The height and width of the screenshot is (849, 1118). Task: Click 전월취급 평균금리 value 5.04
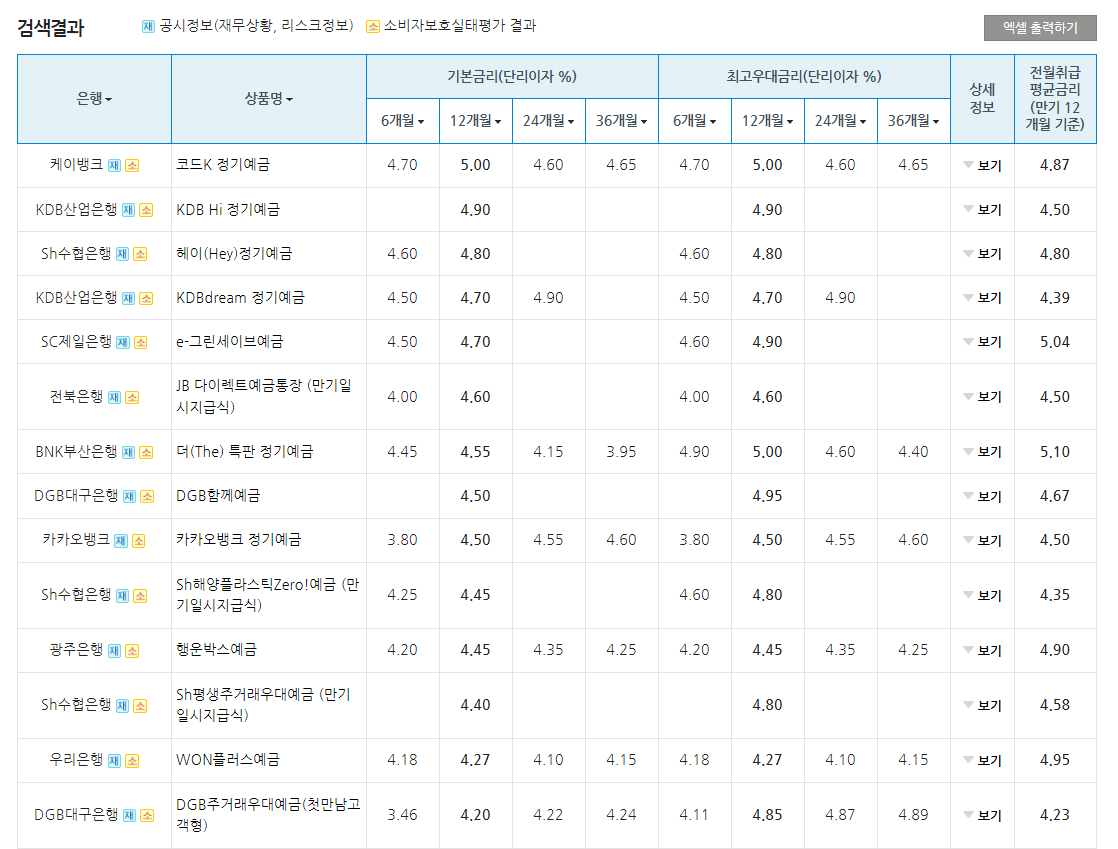[1055, 342]
